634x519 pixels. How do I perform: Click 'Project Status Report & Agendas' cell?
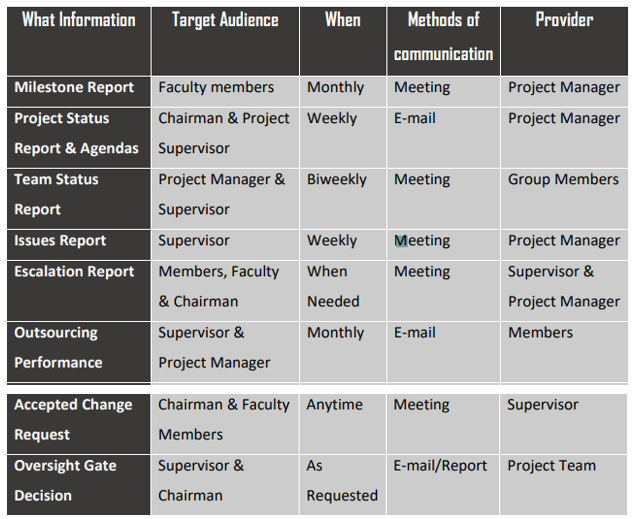[x=79, y=138]
